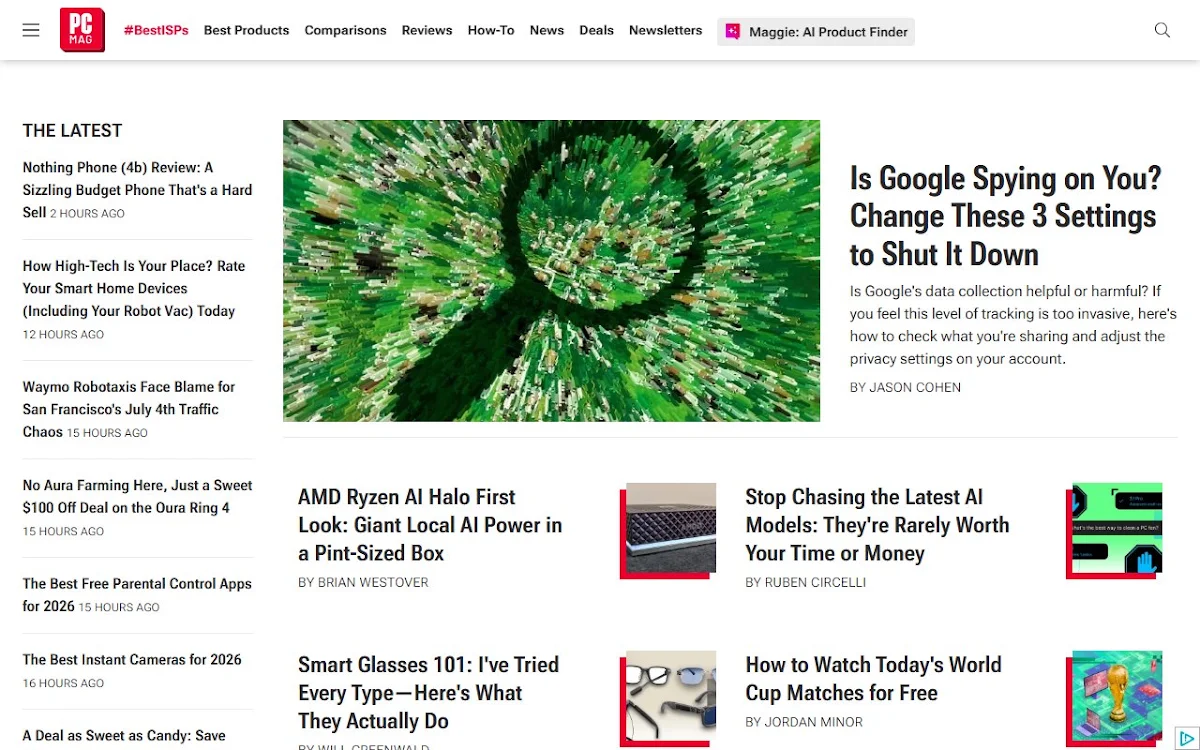Click the PCMag logo
Image resolution: width=1200 pixels, height=750 pixels.
coord(82,30)
